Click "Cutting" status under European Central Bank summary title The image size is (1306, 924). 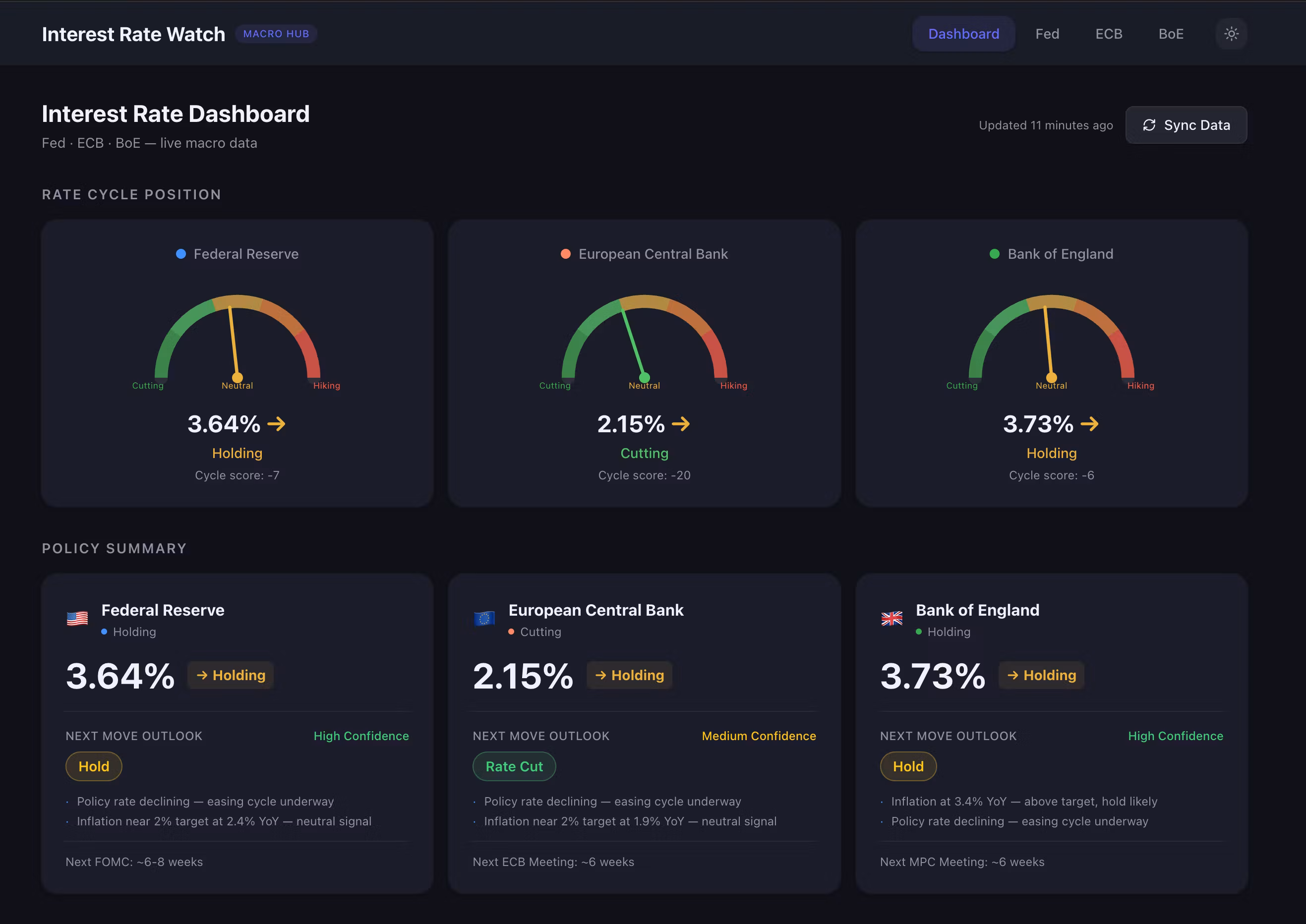coord(540,632)
